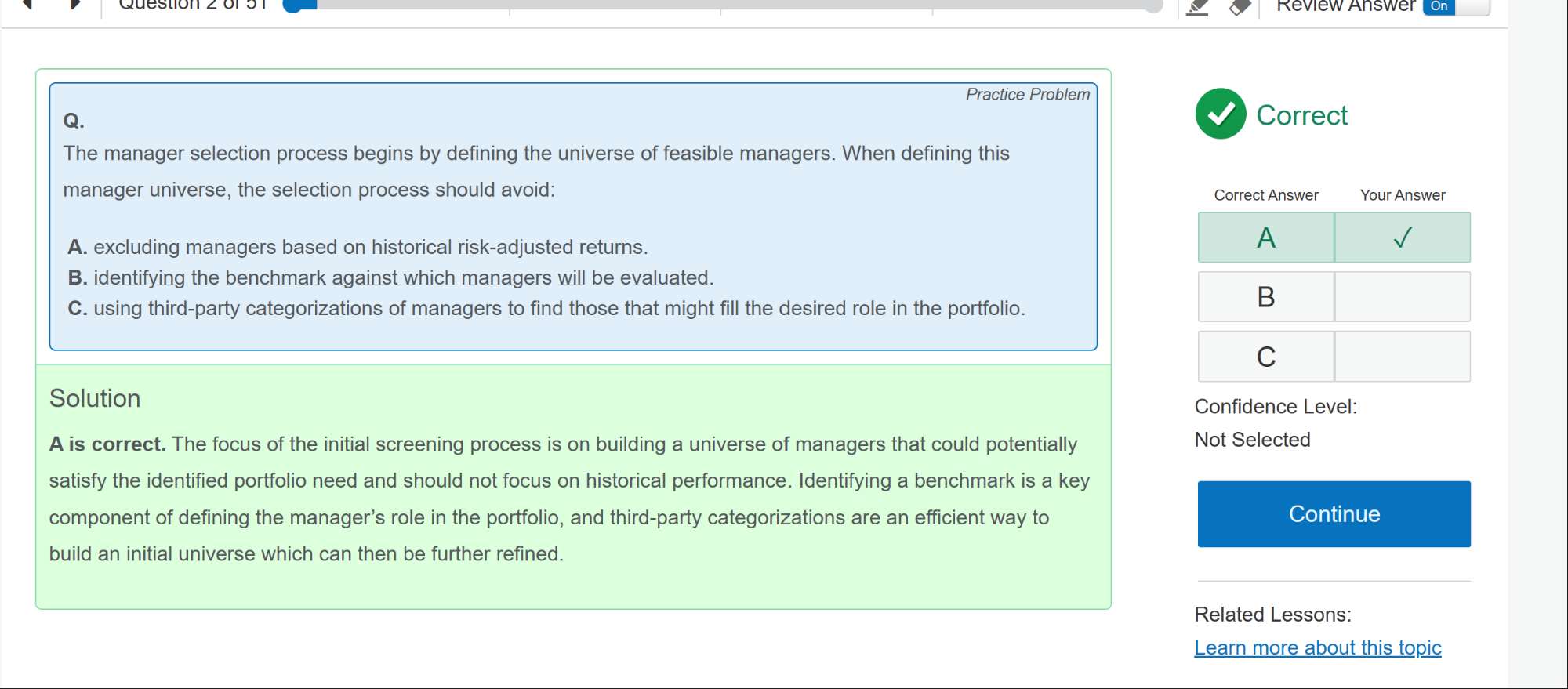This screenshot has width=1568, height=689.
Task: Click option A text about risk-adjusted returns
Action: pos(370,247)
